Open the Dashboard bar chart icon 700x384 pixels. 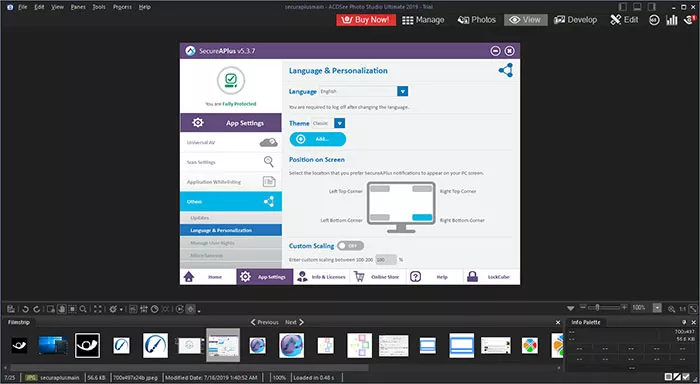[x=672, y=20]
